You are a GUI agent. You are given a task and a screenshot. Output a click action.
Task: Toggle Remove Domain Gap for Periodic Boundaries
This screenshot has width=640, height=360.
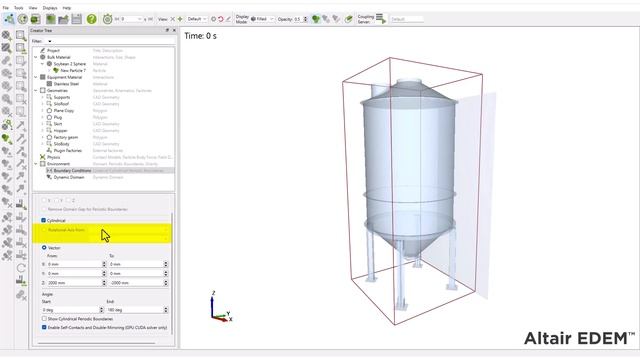pyautogui.click(x=44, y=209)
